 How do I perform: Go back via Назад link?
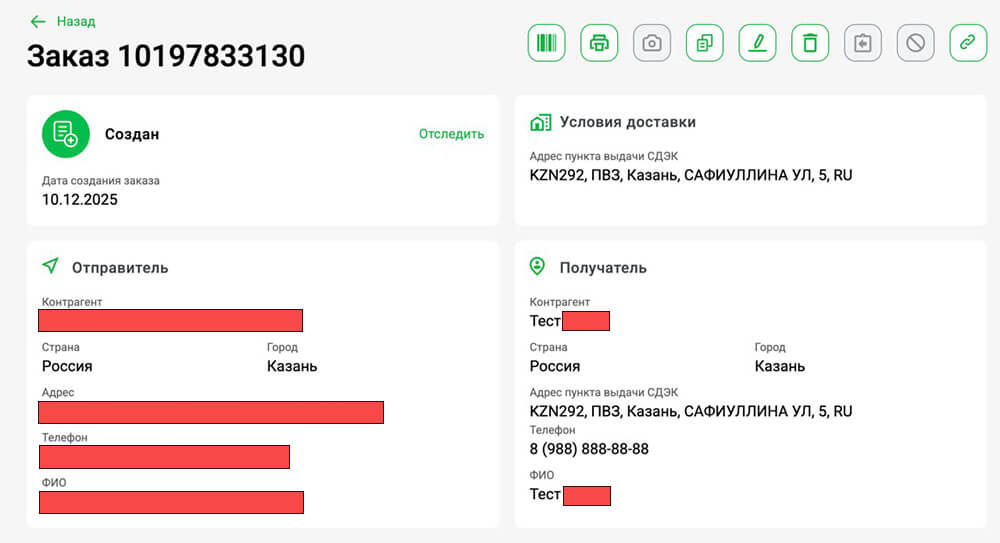tap(76, 22)
